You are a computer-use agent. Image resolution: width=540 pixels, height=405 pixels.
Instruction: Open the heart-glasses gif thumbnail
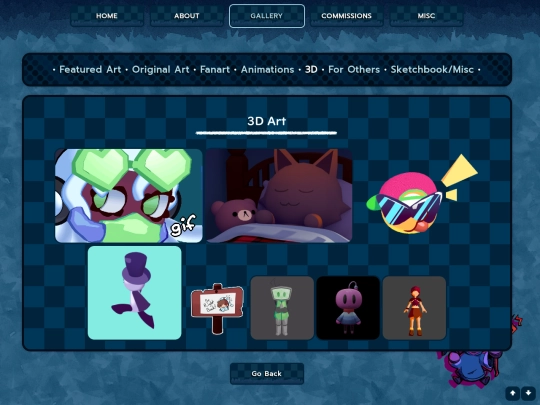128,196
